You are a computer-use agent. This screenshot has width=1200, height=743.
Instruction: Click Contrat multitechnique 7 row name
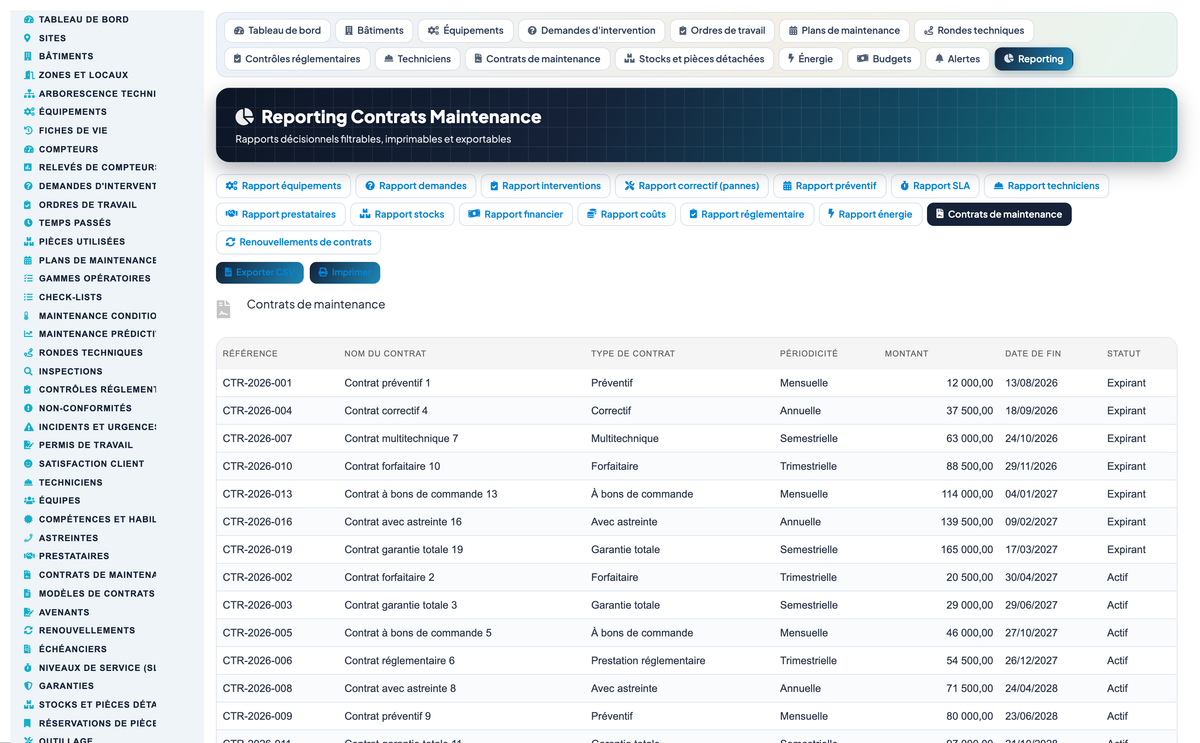[x=401, y=438]
